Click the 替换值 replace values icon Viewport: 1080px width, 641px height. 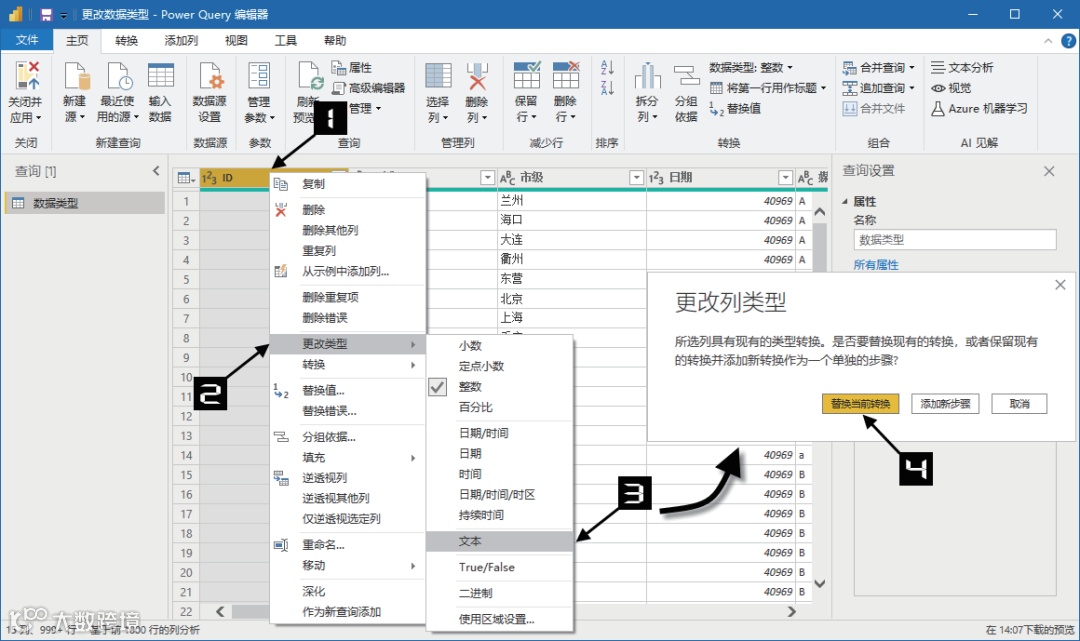(x=716, y=109)
